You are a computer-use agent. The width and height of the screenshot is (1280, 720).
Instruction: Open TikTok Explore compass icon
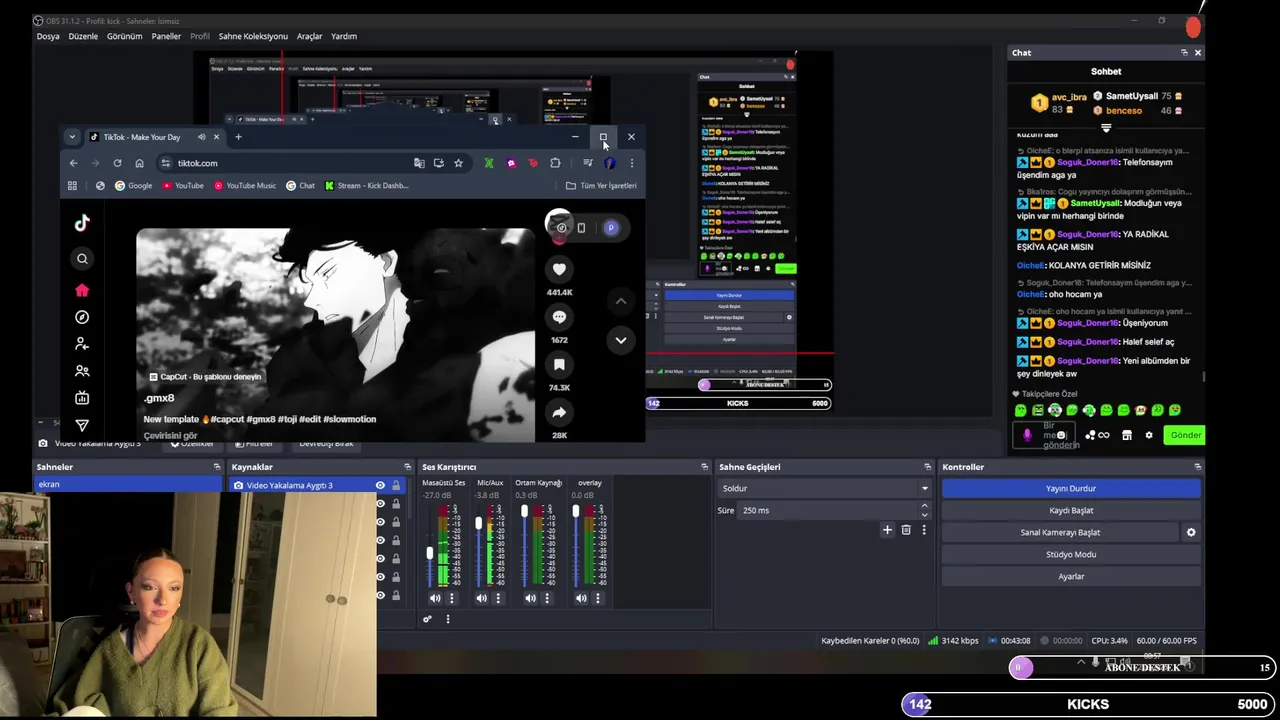point(82,317)
